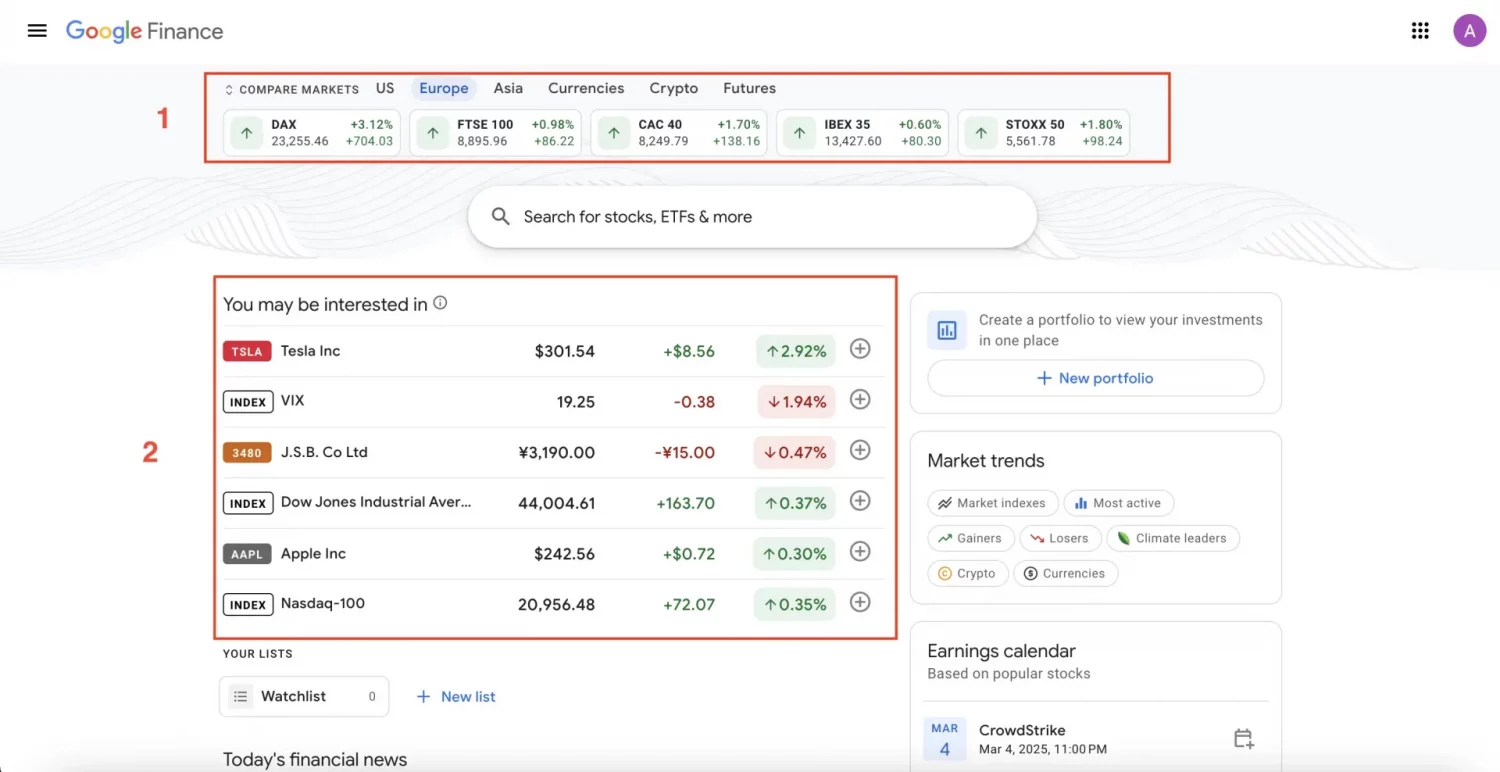Switch to the Asia markets tab
This screenshot has width=1500, height=772.
pos(508,88)
